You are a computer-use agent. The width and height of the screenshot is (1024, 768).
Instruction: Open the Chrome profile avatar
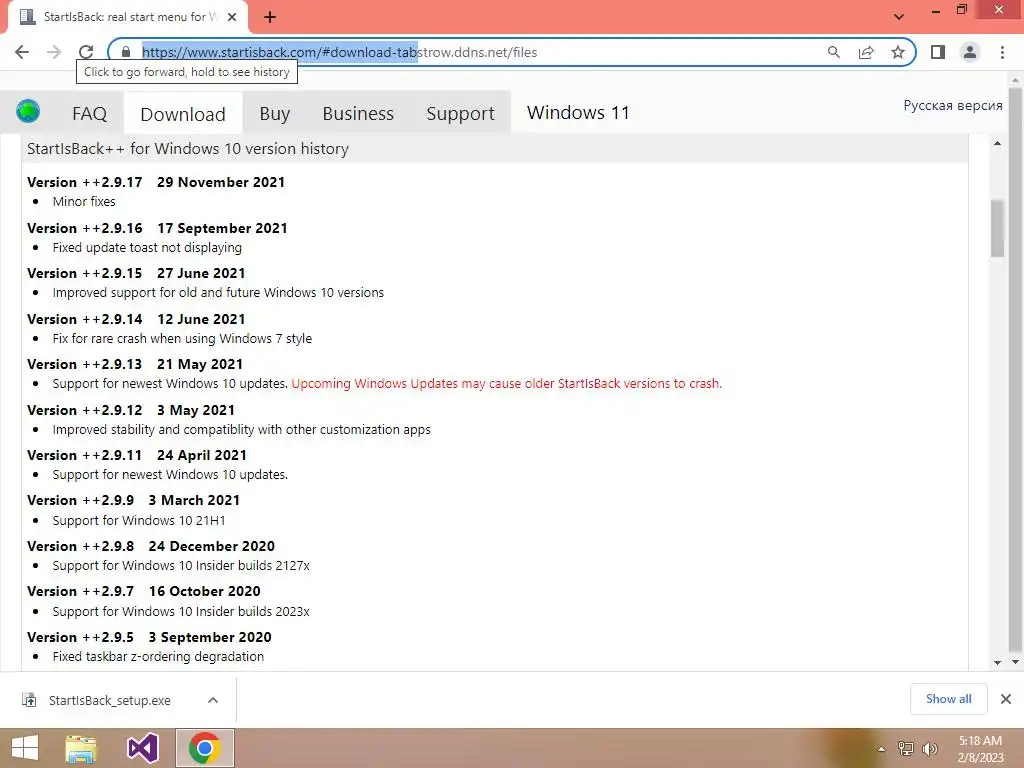pos(970,52)
